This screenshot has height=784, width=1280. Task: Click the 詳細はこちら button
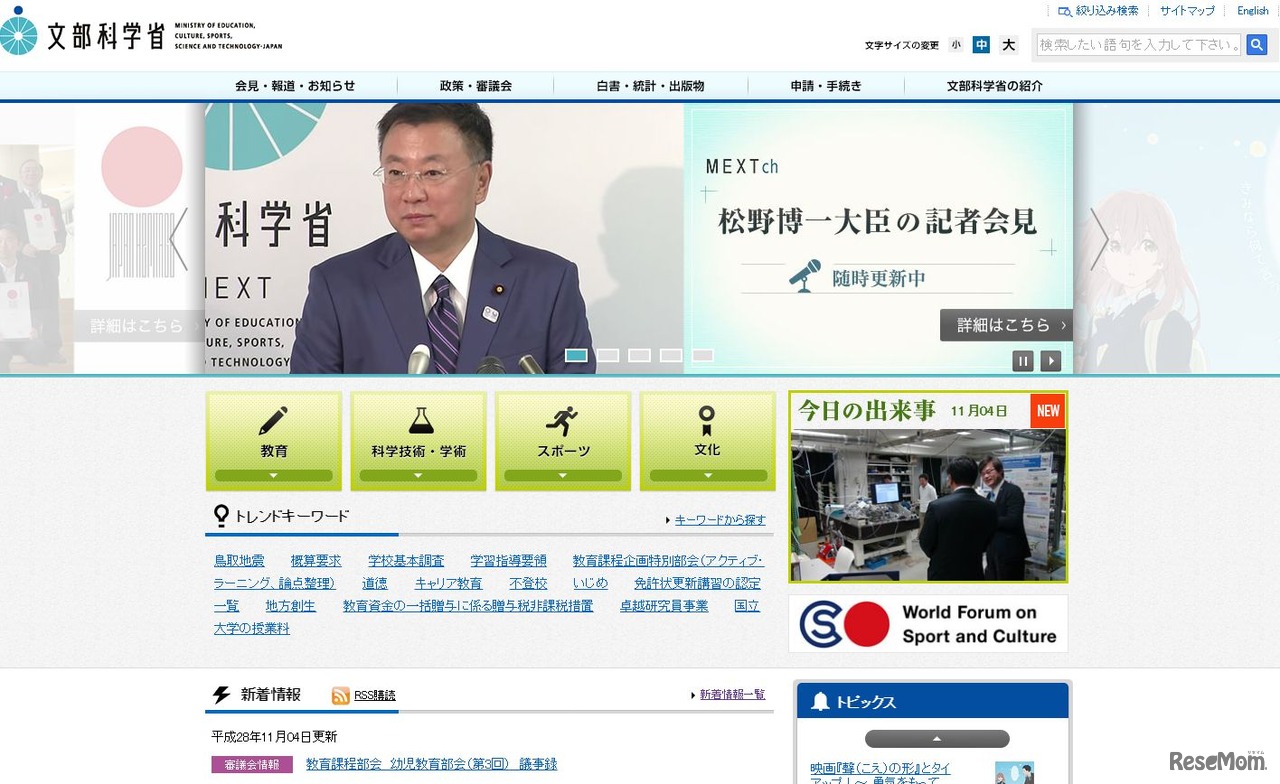pyautogui.click(x=1004, y=324)
